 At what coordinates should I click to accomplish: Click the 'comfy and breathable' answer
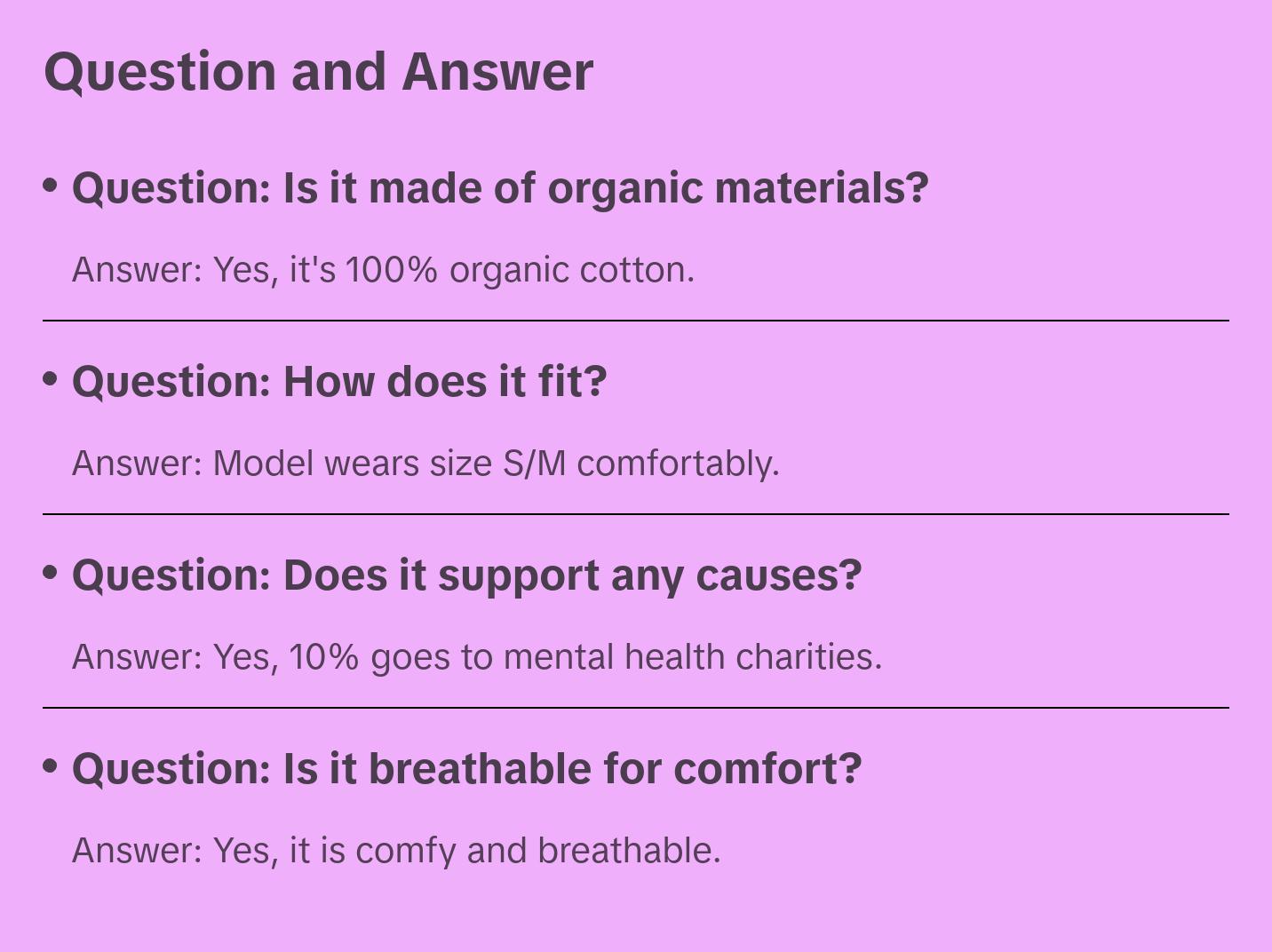[396, 851]
